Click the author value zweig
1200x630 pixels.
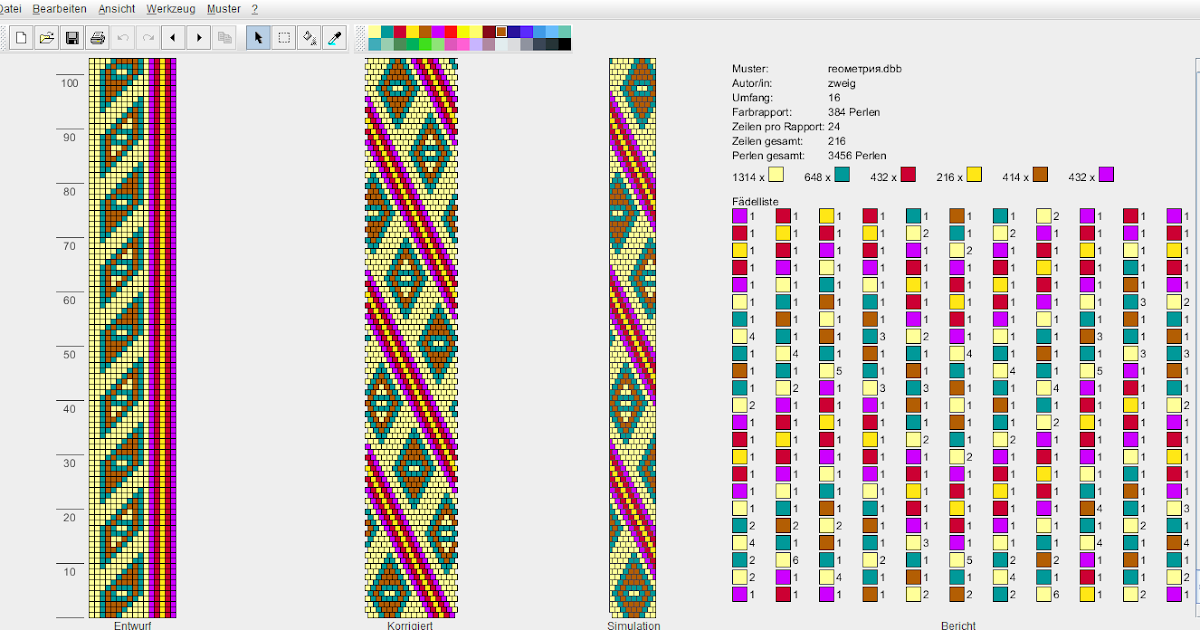[841, 83]
